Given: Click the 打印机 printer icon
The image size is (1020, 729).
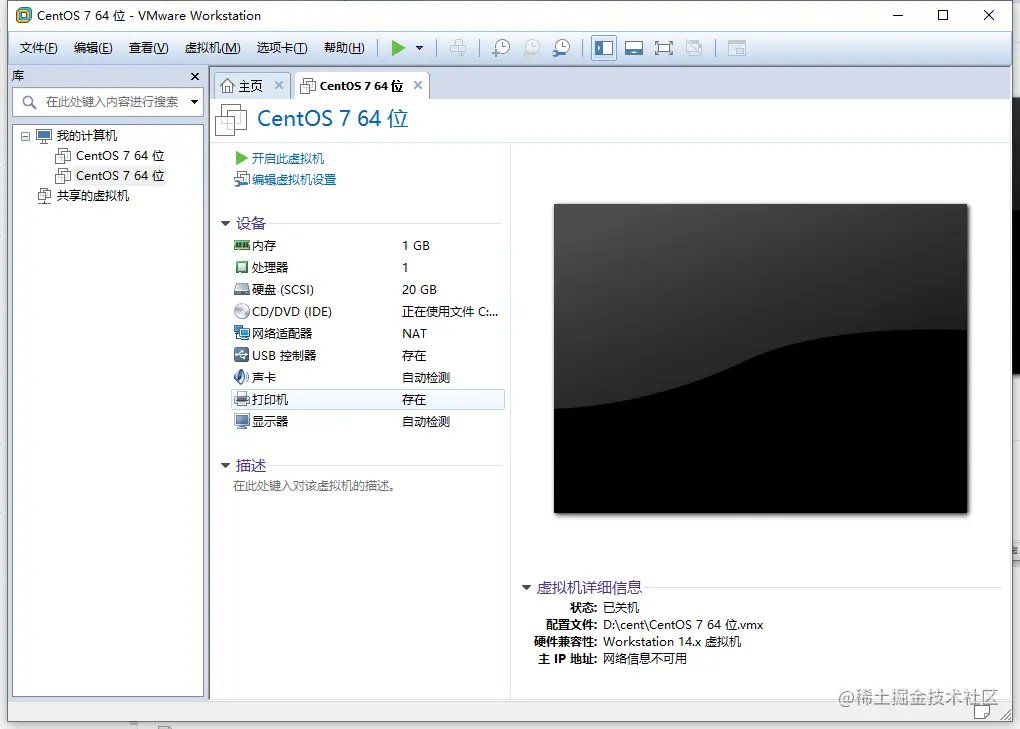Looking at the screenshot, I should coord(242,399).
